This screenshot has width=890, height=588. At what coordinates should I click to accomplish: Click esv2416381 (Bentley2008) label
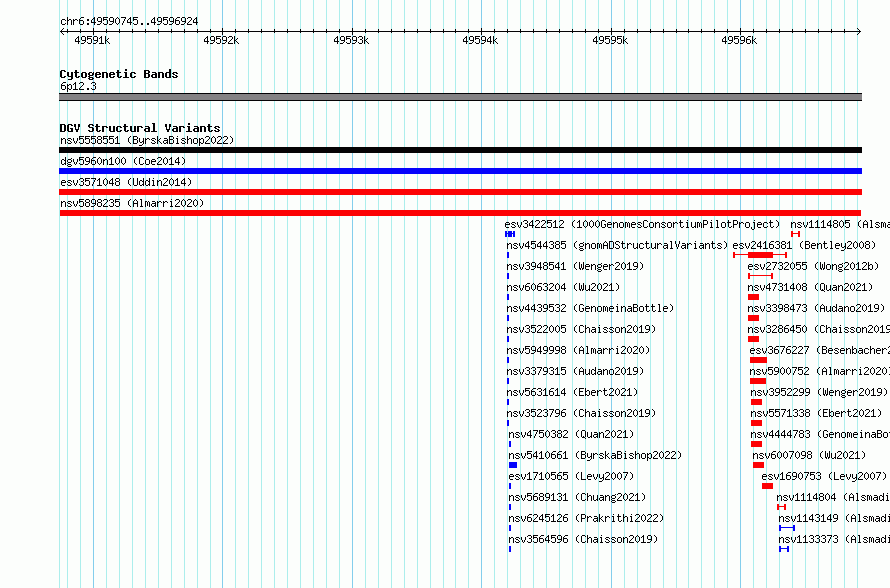coord(804,245)
